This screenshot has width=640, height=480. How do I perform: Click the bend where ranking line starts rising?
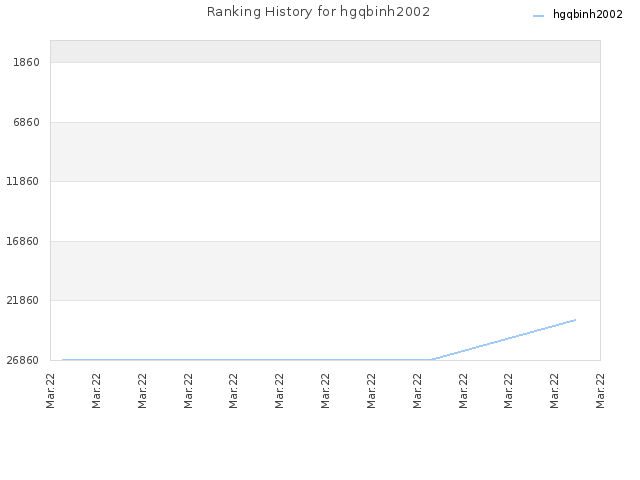[432, 360]
